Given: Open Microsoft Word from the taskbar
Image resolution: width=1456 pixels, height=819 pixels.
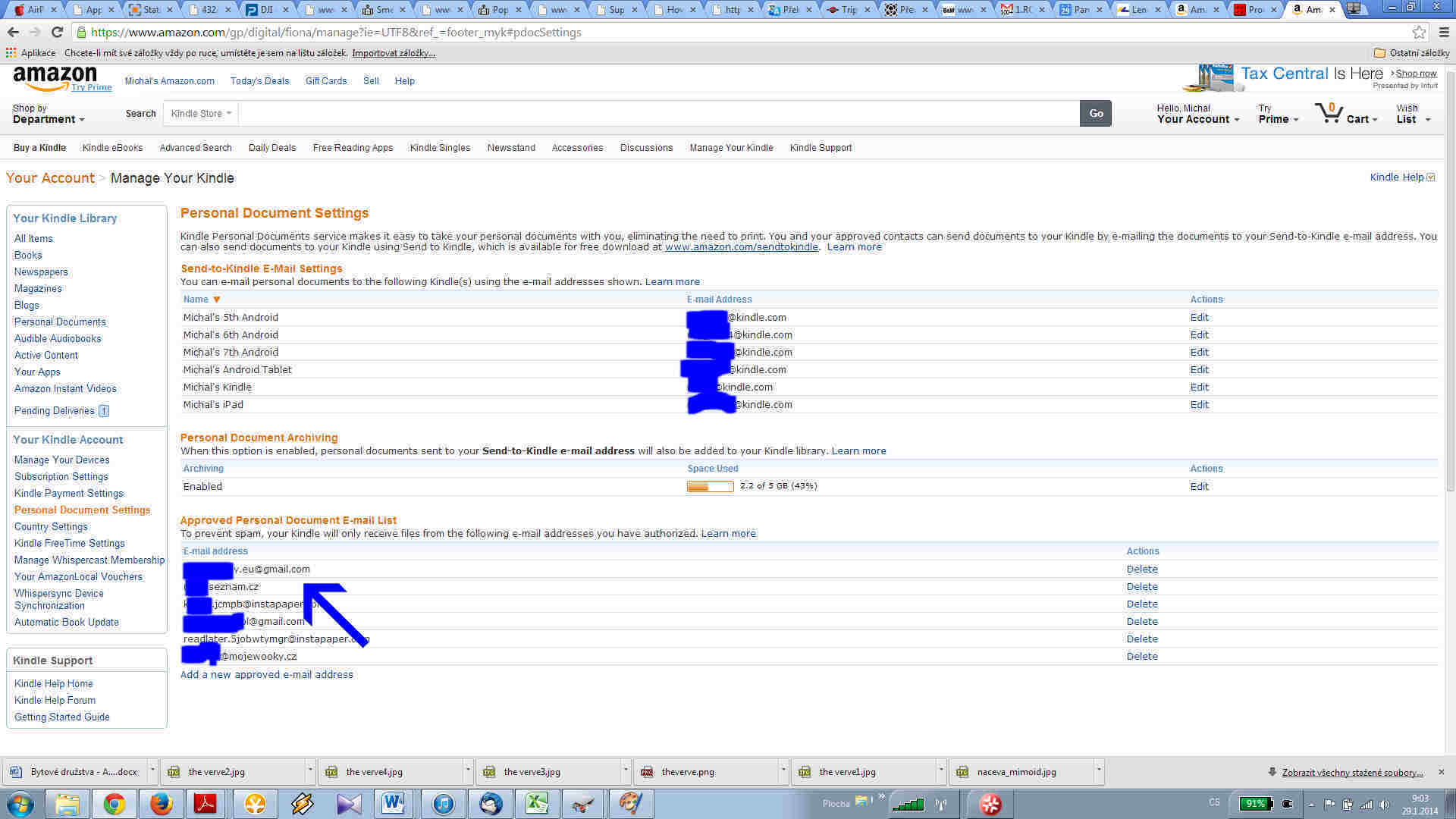Looking at the screenshot, I should (x=394, y=804).
